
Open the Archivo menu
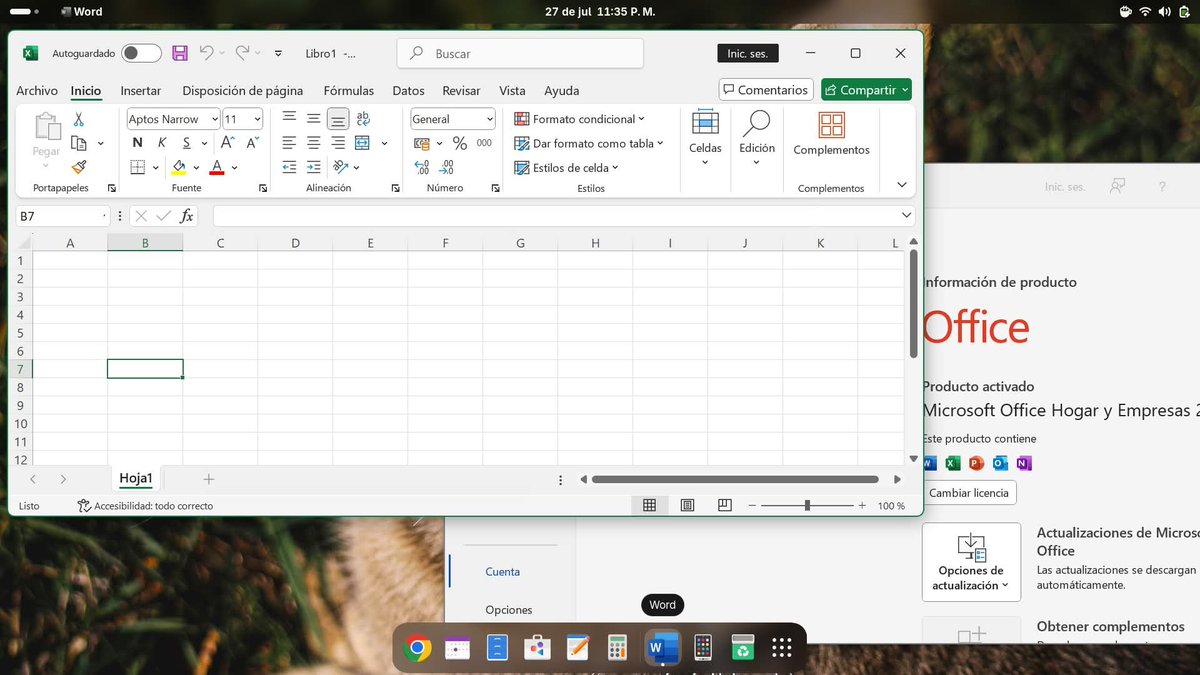click(x=37, y=90)
